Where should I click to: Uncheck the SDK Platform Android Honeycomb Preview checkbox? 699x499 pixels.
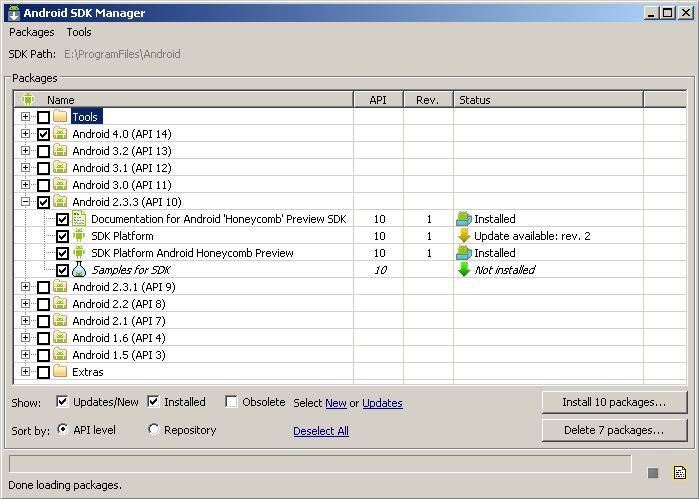pos(62,253)
